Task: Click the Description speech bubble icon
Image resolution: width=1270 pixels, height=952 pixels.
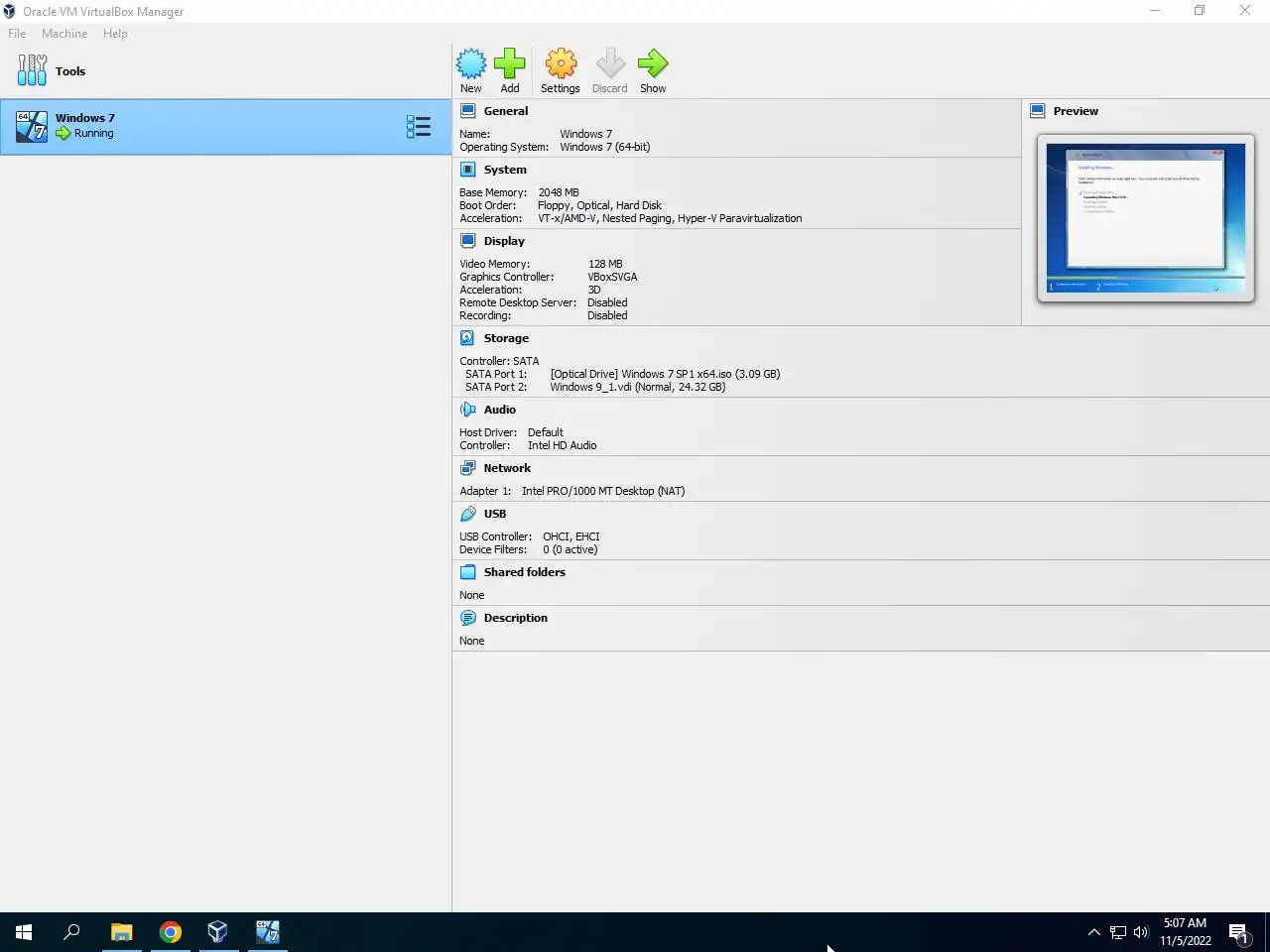Action: pyautogui.click(x=468, y=618)
